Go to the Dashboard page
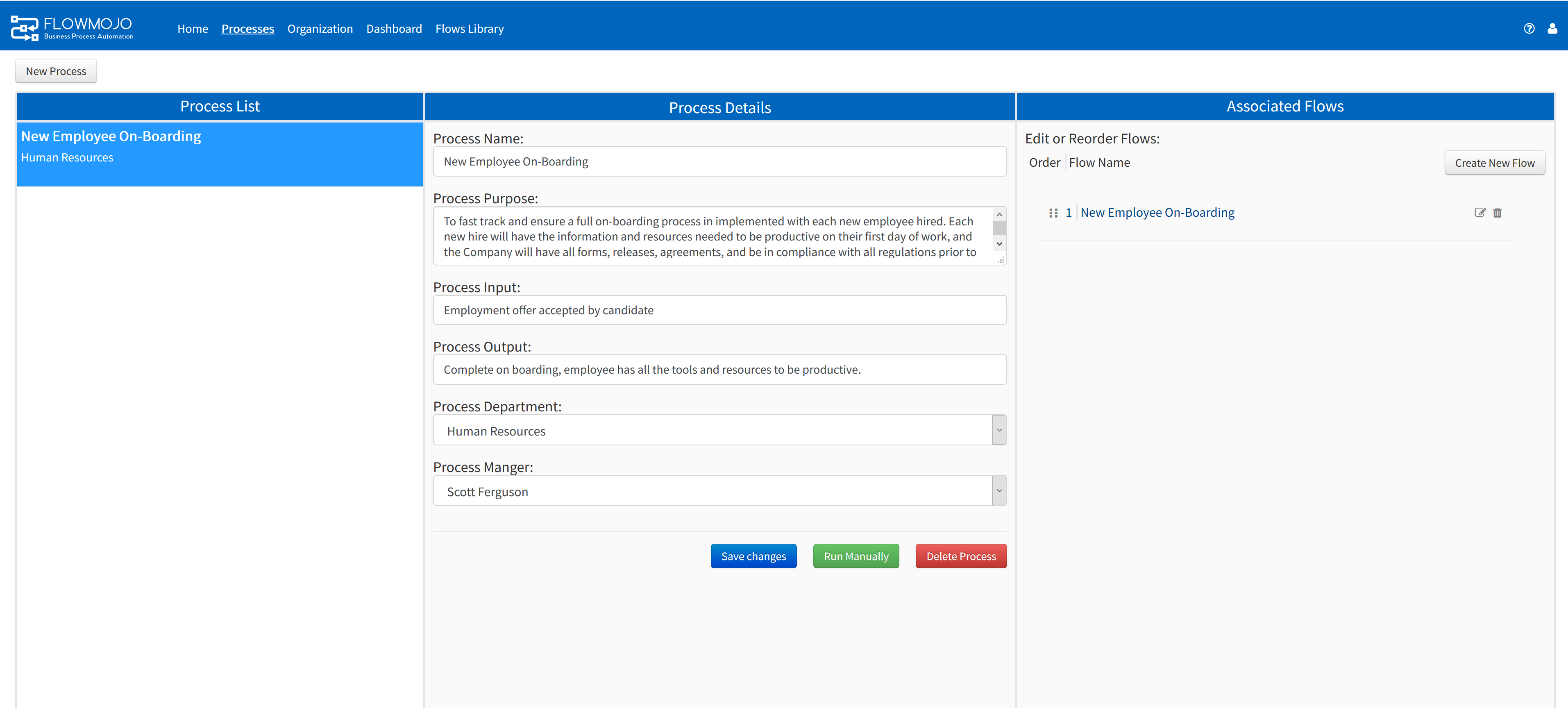The width and height of the screenshot is (1568, 708). coord(394,29)
